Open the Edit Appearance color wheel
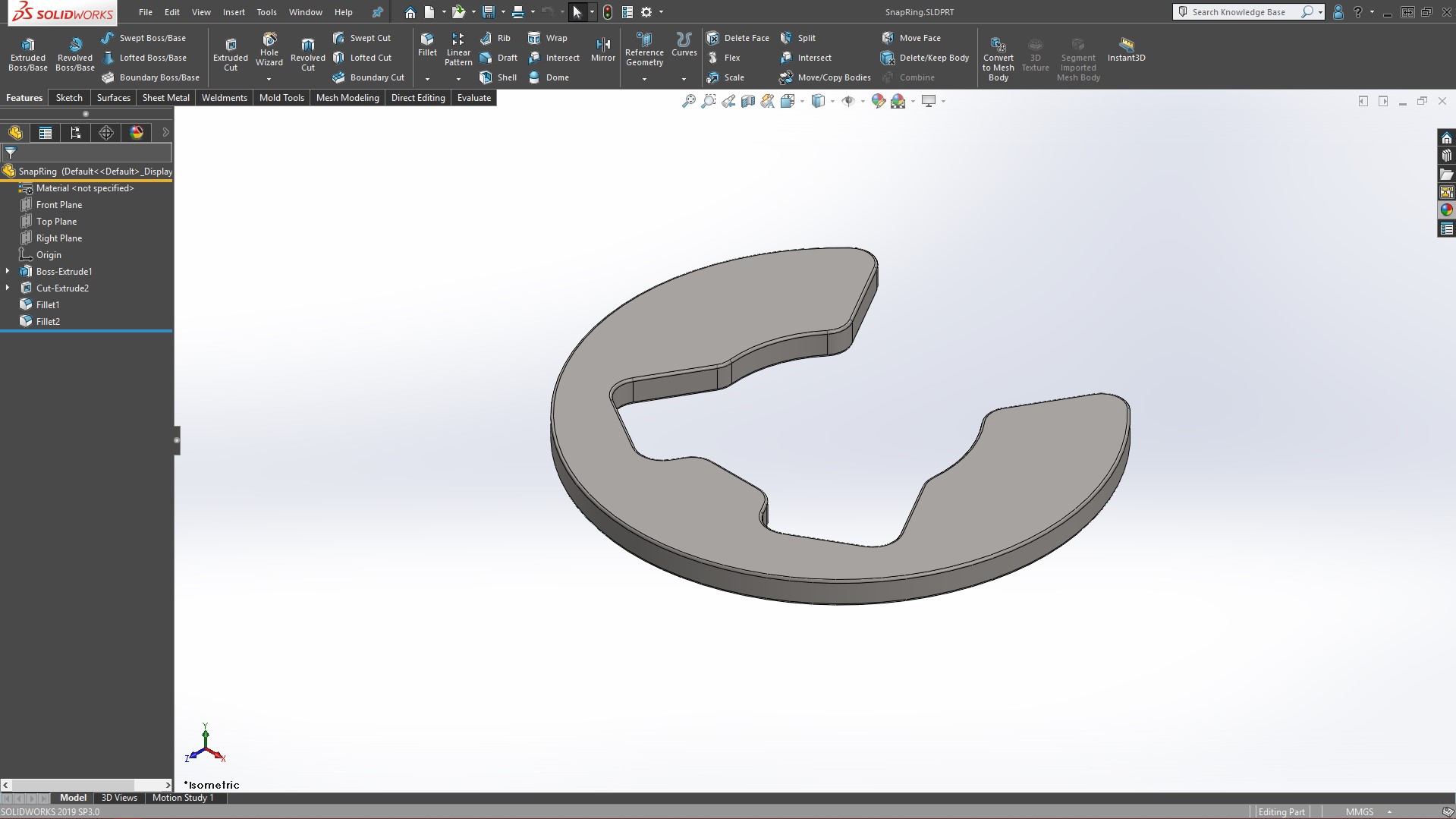The image size is (1456, 819). point(879,101)
